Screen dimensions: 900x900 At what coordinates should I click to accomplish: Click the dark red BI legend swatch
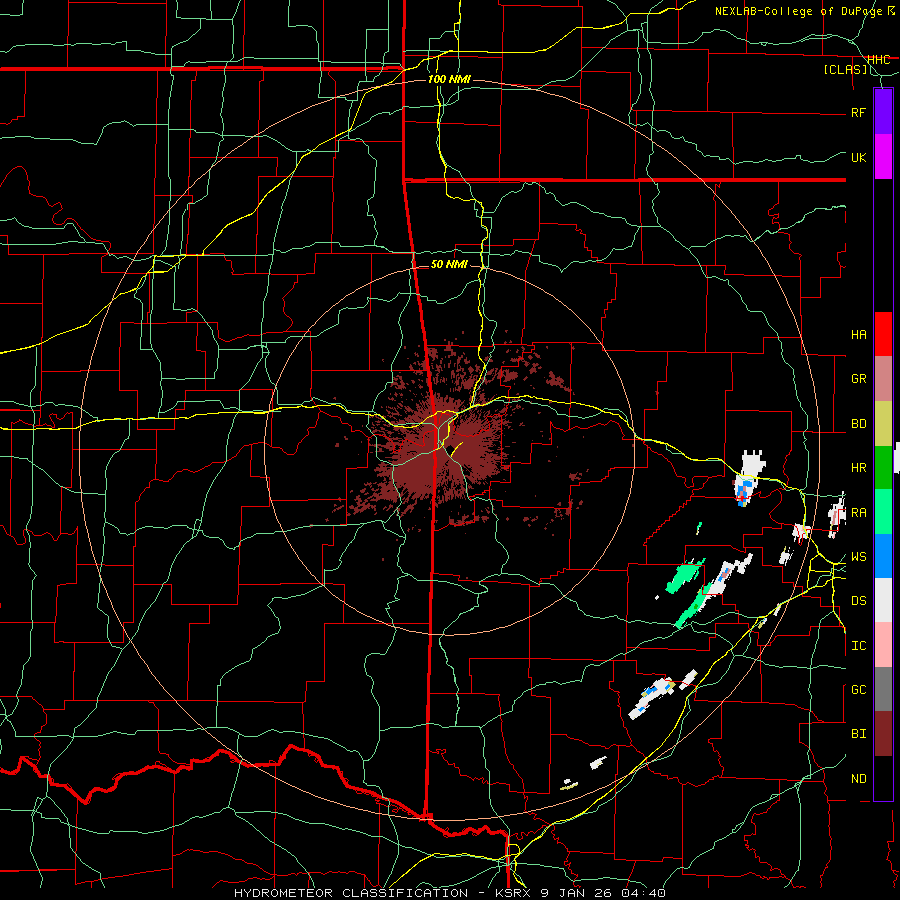pos(883,734)
